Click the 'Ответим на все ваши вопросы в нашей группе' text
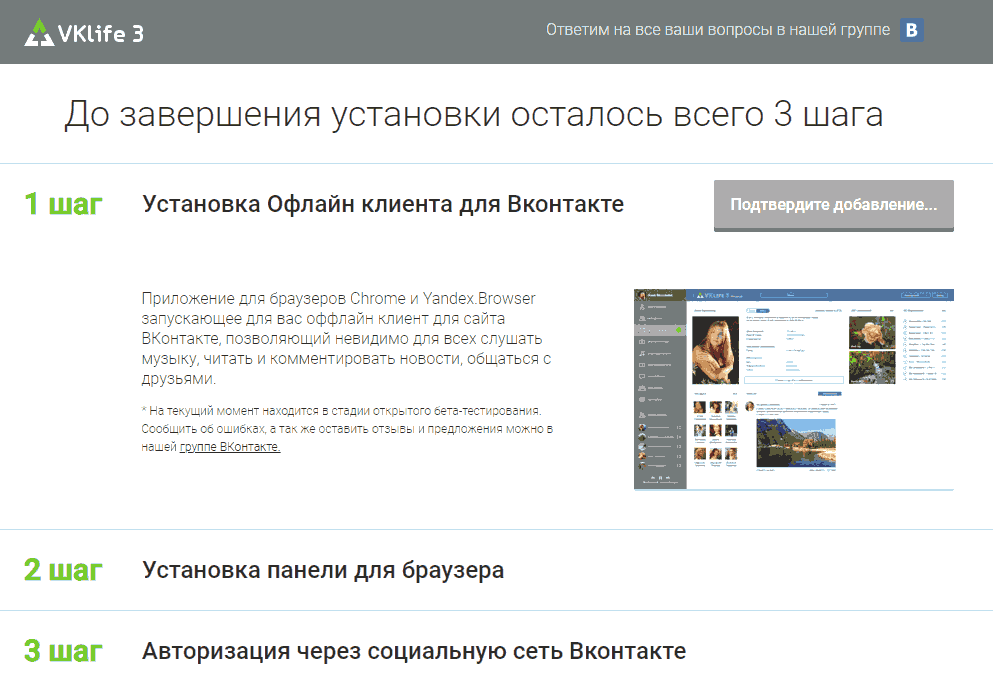Screen dimensions: 993x685 [718, 30]
